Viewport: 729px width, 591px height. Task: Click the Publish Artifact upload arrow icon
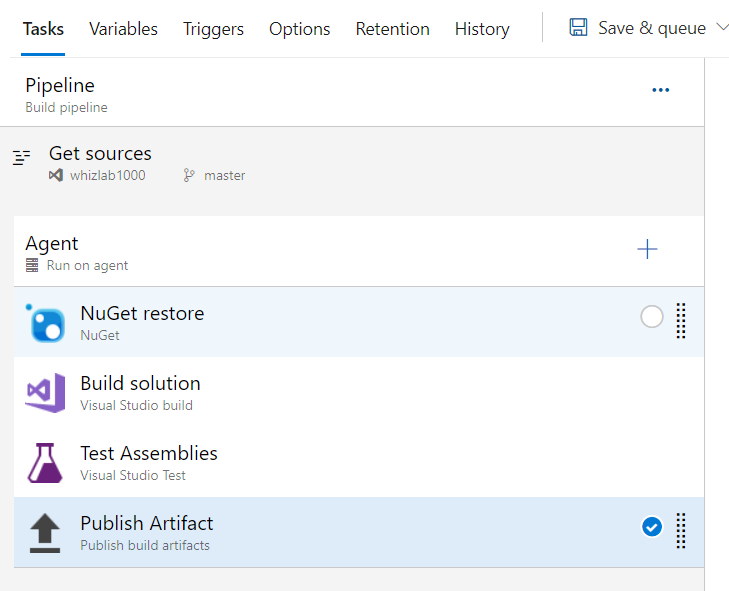click(x=45, y=533)
